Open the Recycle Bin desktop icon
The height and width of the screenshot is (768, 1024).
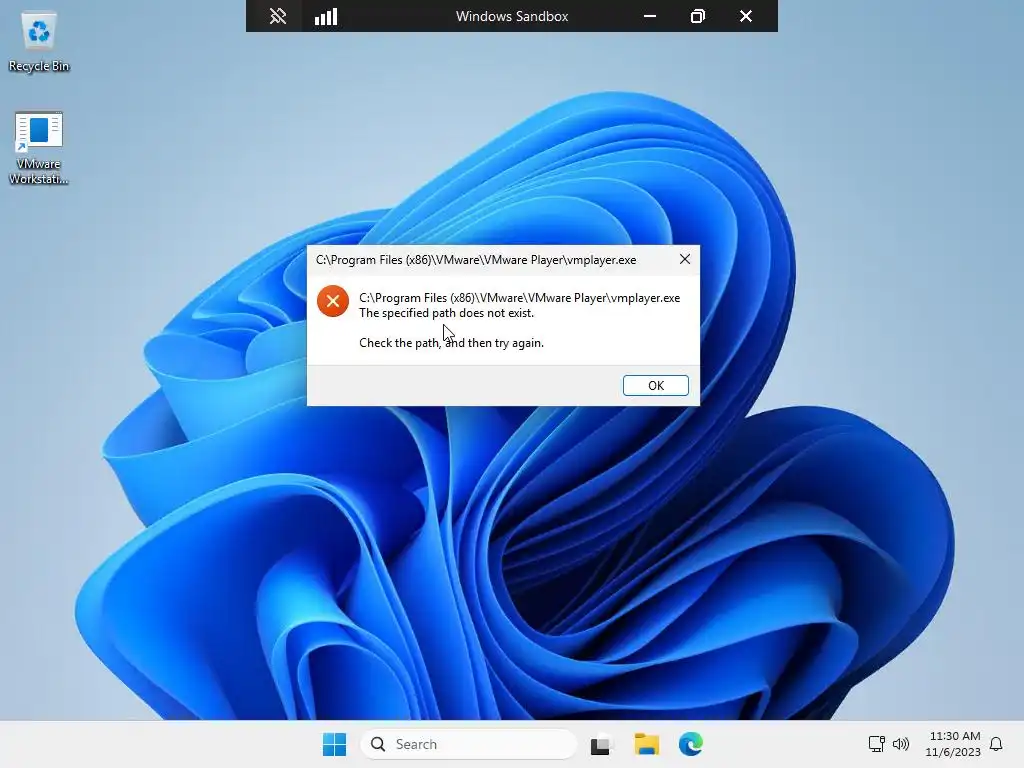click(39, 42)
